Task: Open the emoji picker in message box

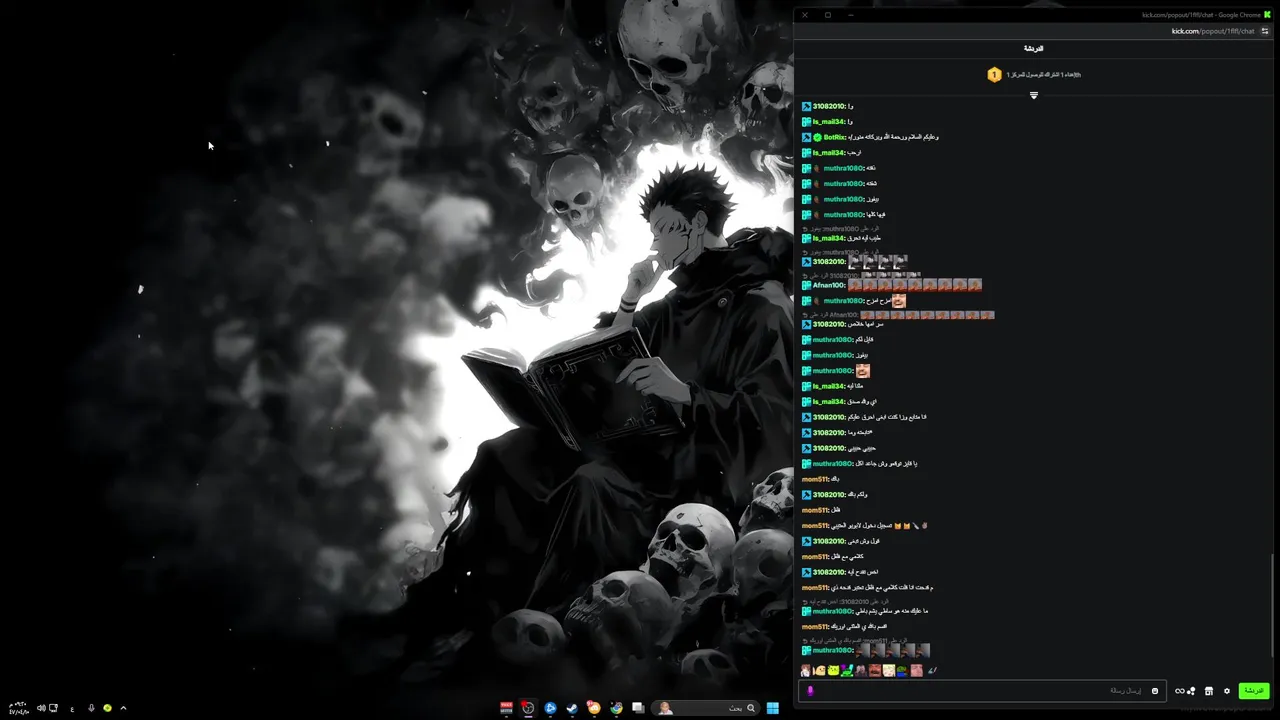Action: (1154, 691)
